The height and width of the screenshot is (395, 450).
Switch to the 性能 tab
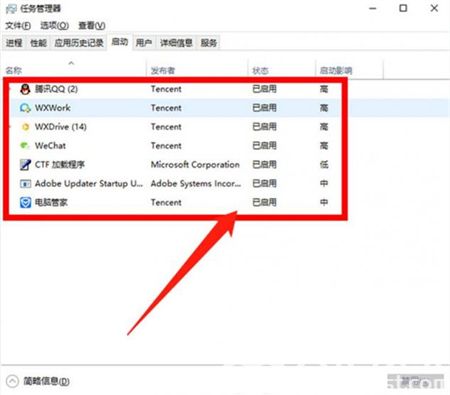pyautogui.click(x=38, y=43)
